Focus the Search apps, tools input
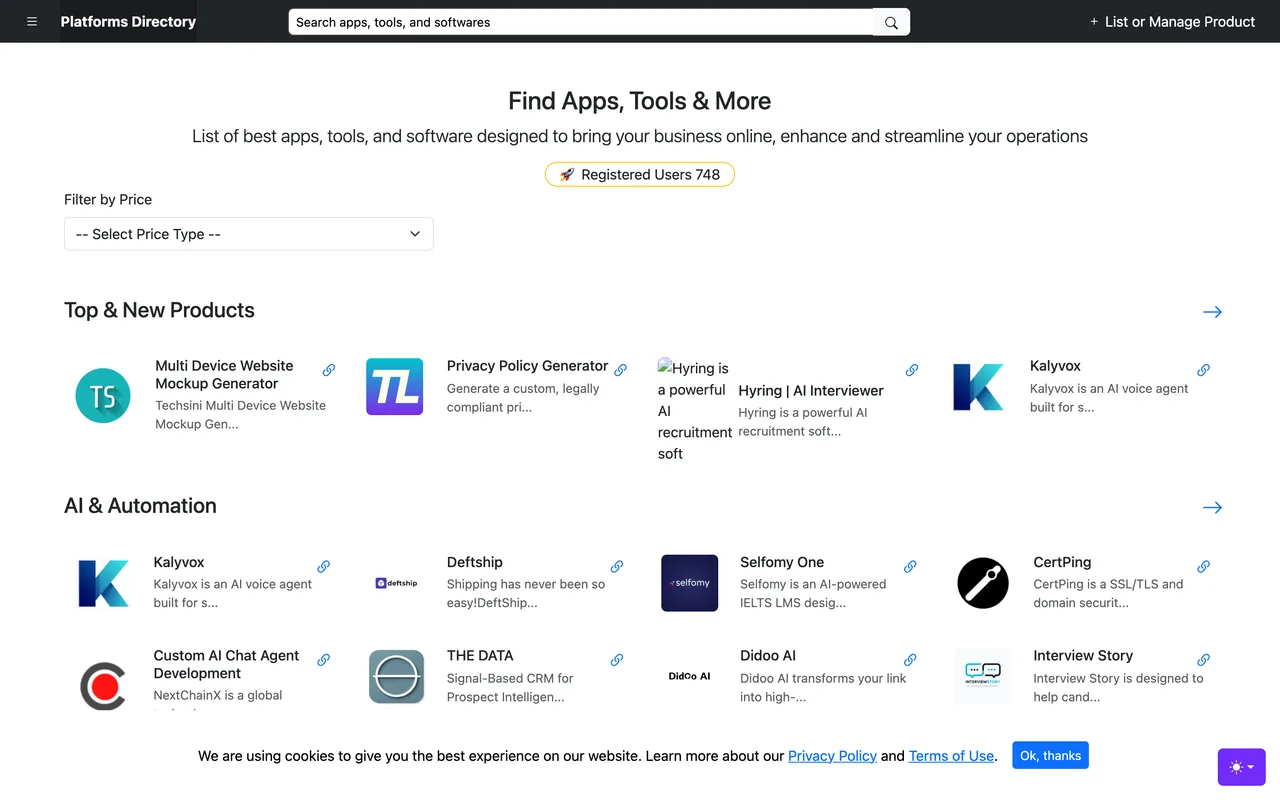The width and height of the screenshot is (1280, 800). (581, 22)
